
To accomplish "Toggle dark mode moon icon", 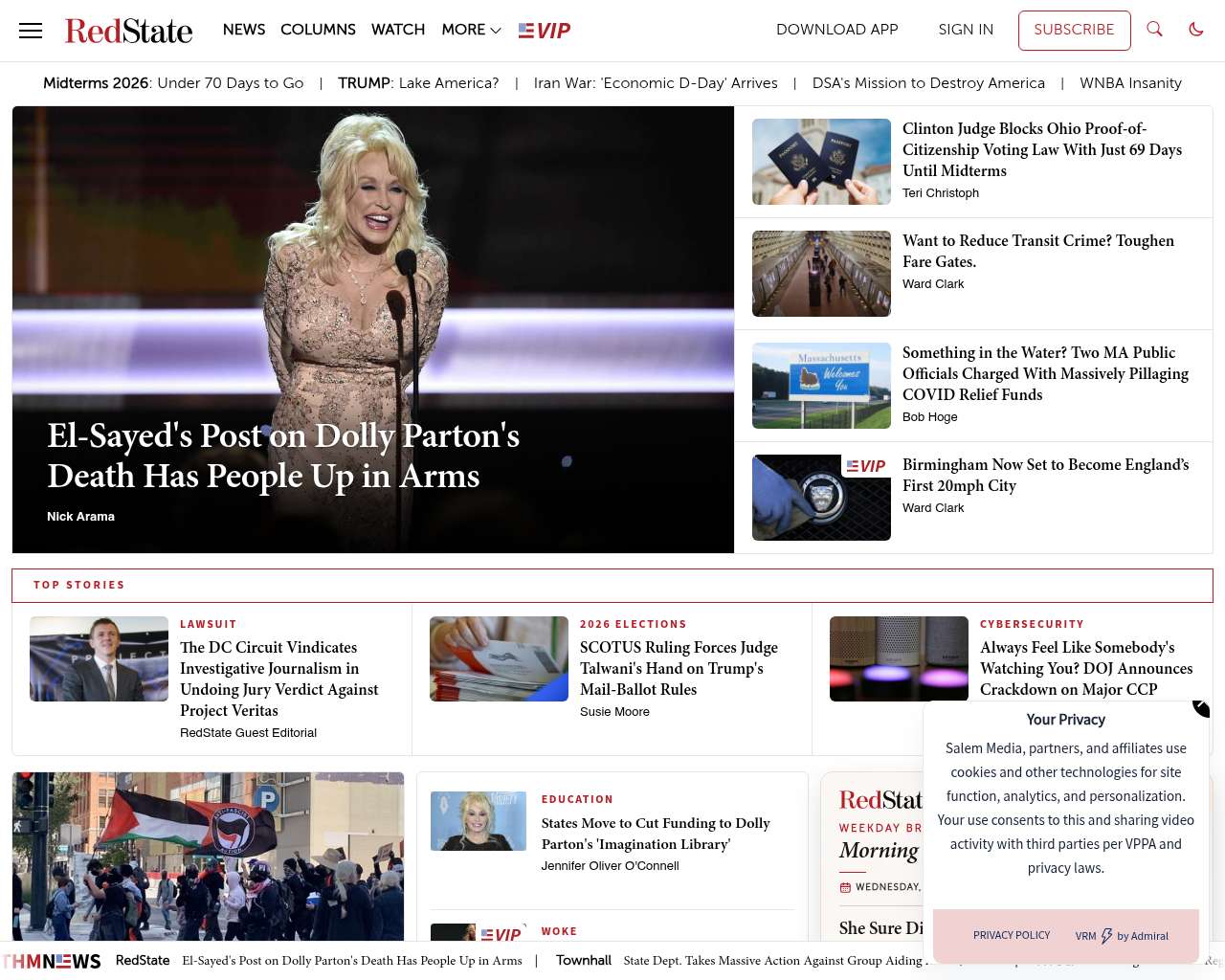I will click(1195, 30).
